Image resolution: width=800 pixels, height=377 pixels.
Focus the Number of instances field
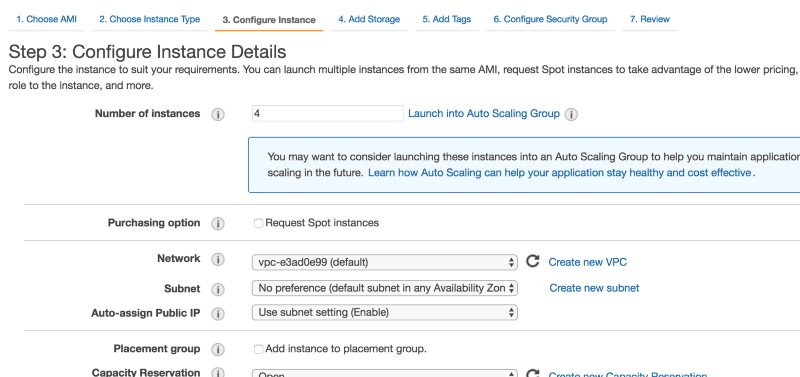click(328, 113)
